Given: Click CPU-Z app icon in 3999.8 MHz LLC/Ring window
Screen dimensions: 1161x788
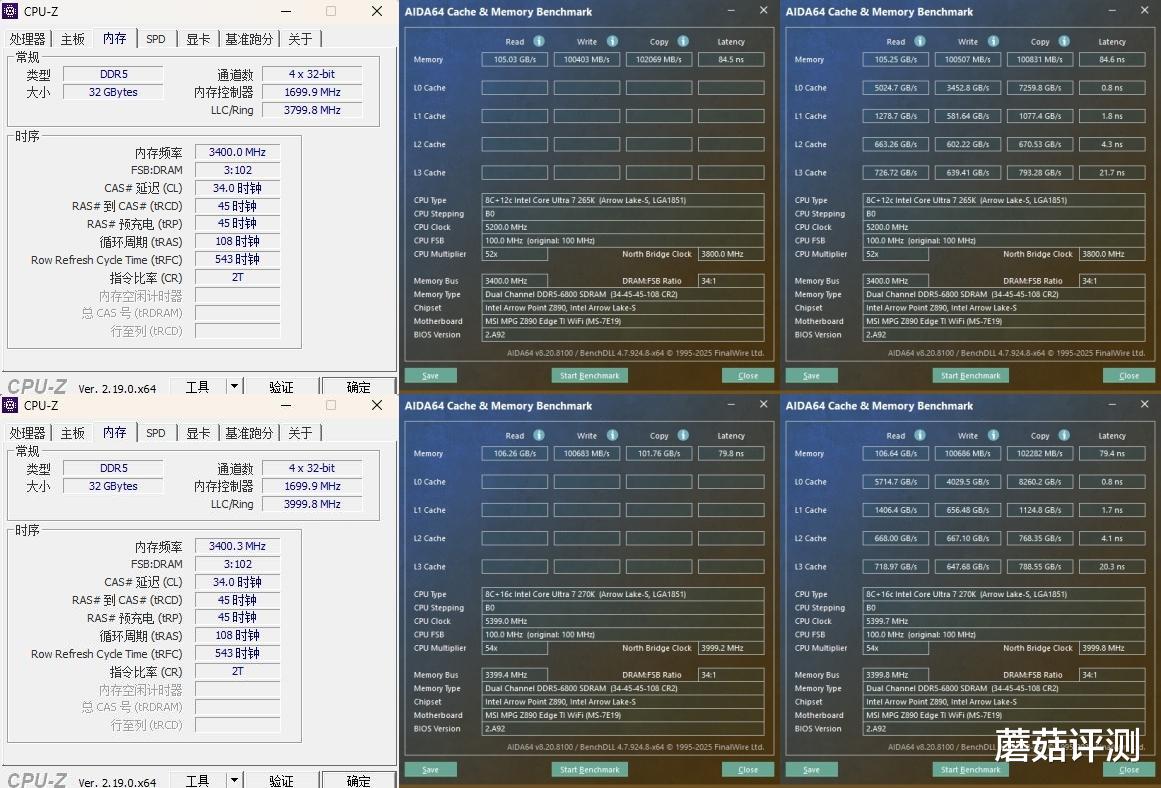Looking at the screenshot, I should 10,405.
